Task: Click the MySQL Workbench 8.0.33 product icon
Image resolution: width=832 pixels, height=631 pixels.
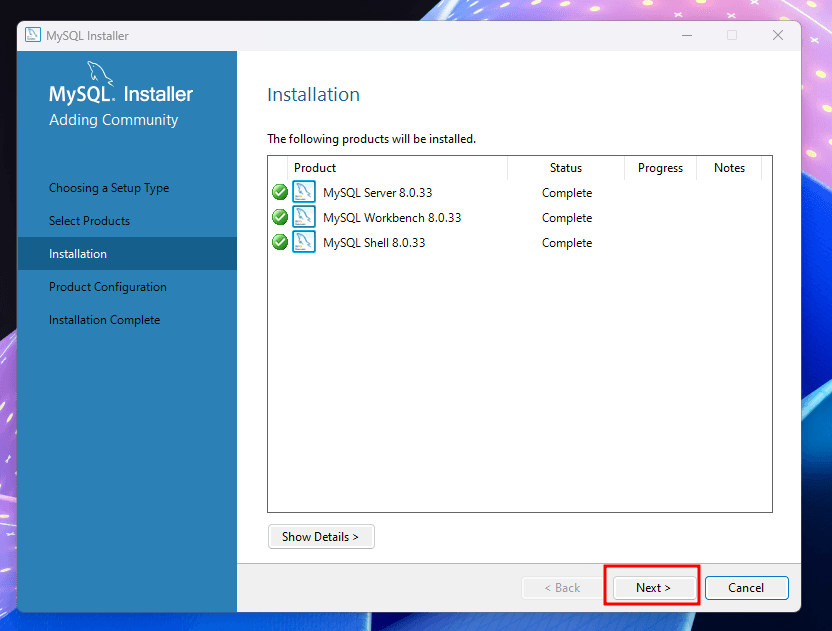Action: [304, 217]
